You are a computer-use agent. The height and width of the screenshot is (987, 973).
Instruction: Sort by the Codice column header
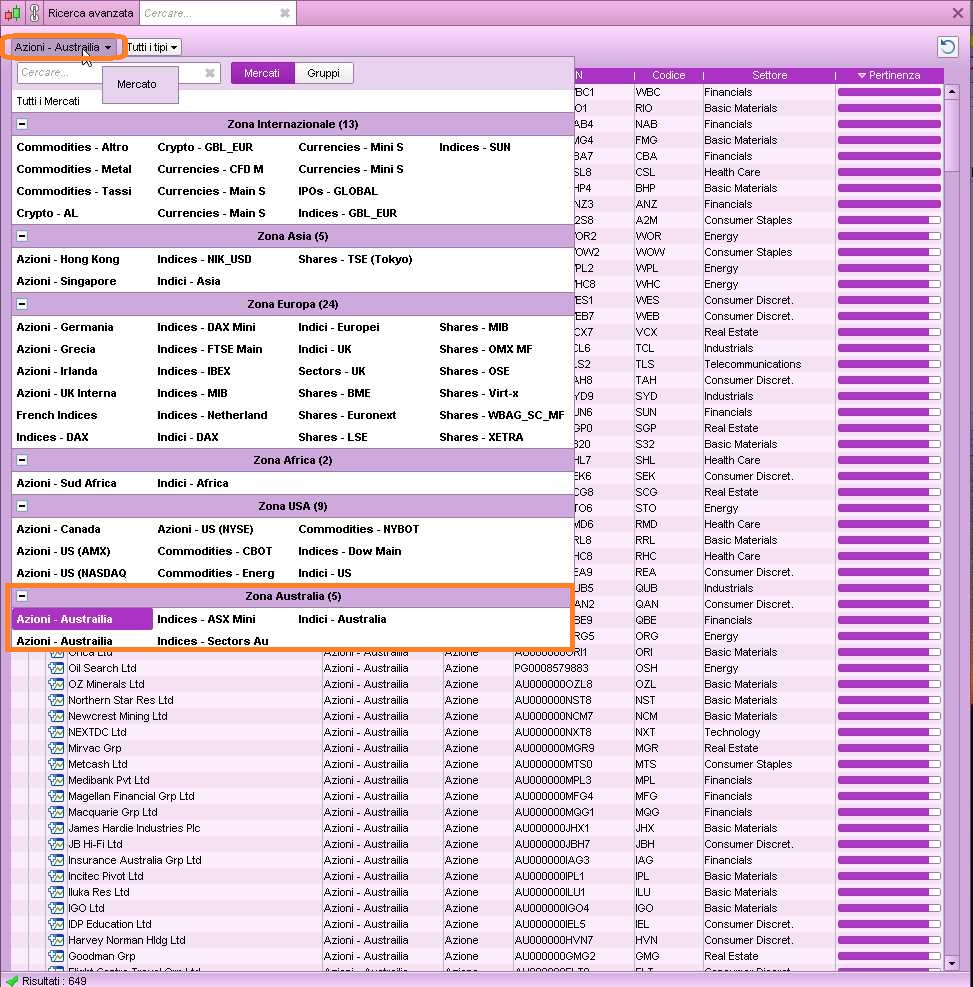click(x=668, y=76)
